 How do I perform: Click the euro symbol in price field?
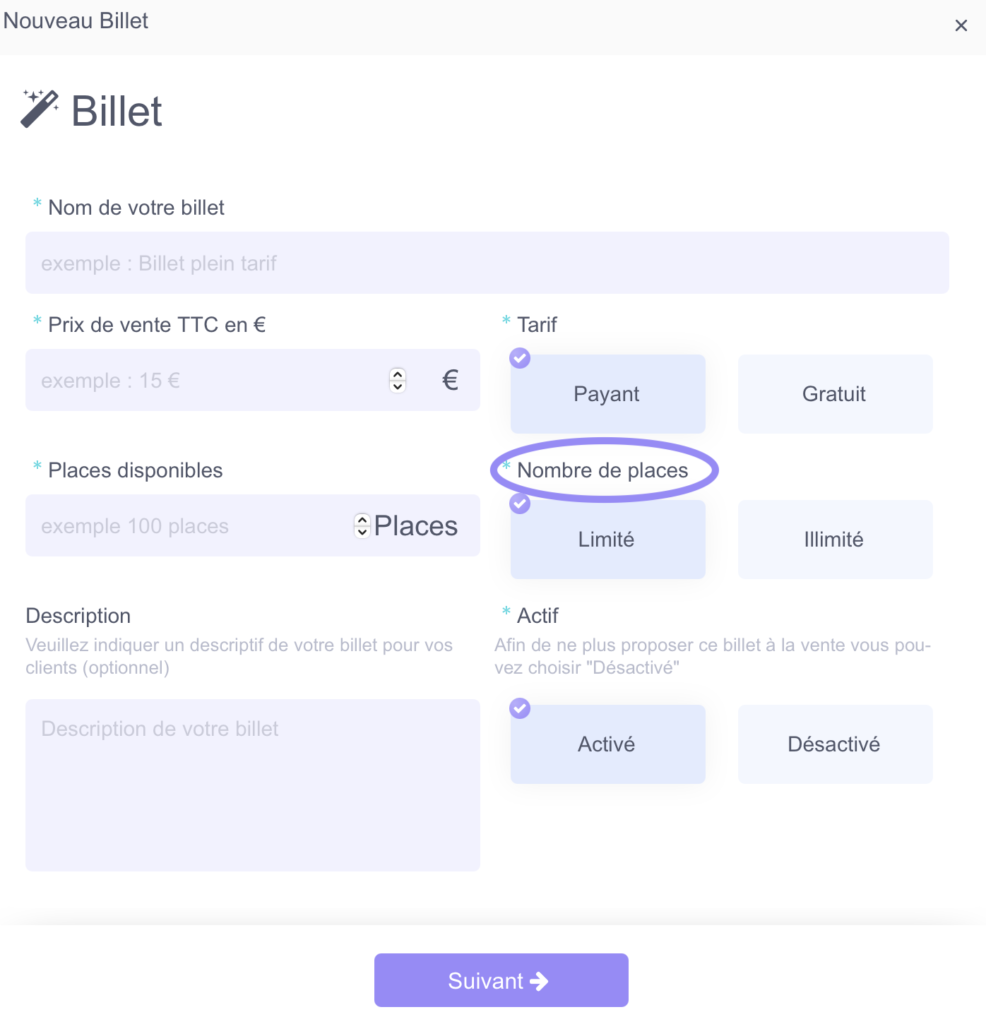(450, 380)
